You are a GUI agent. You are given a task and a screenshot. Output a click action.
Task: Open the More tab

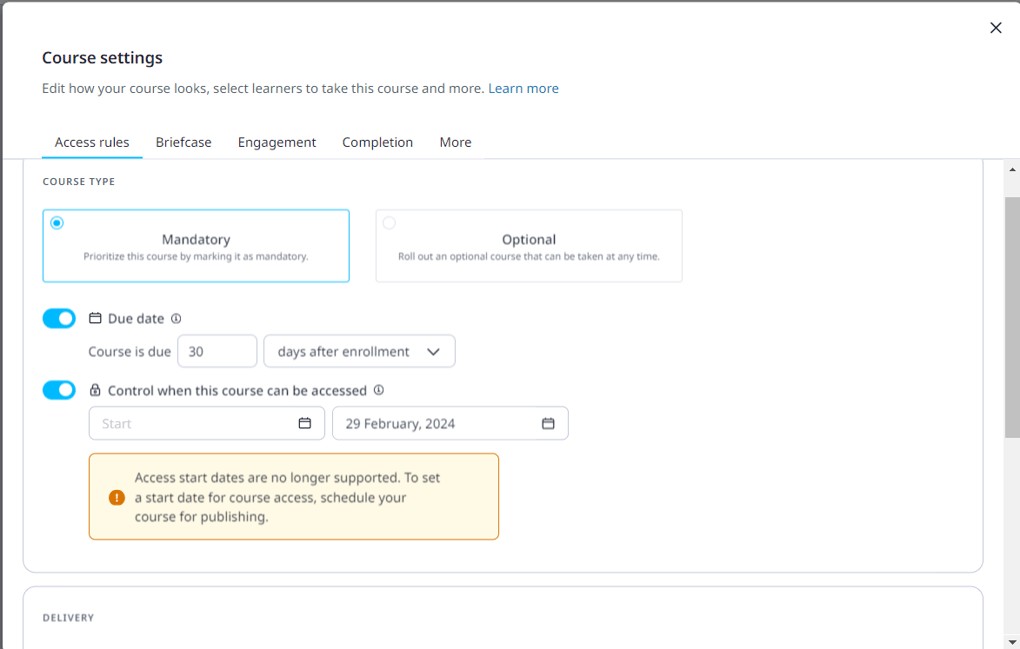tap(455, 143)
